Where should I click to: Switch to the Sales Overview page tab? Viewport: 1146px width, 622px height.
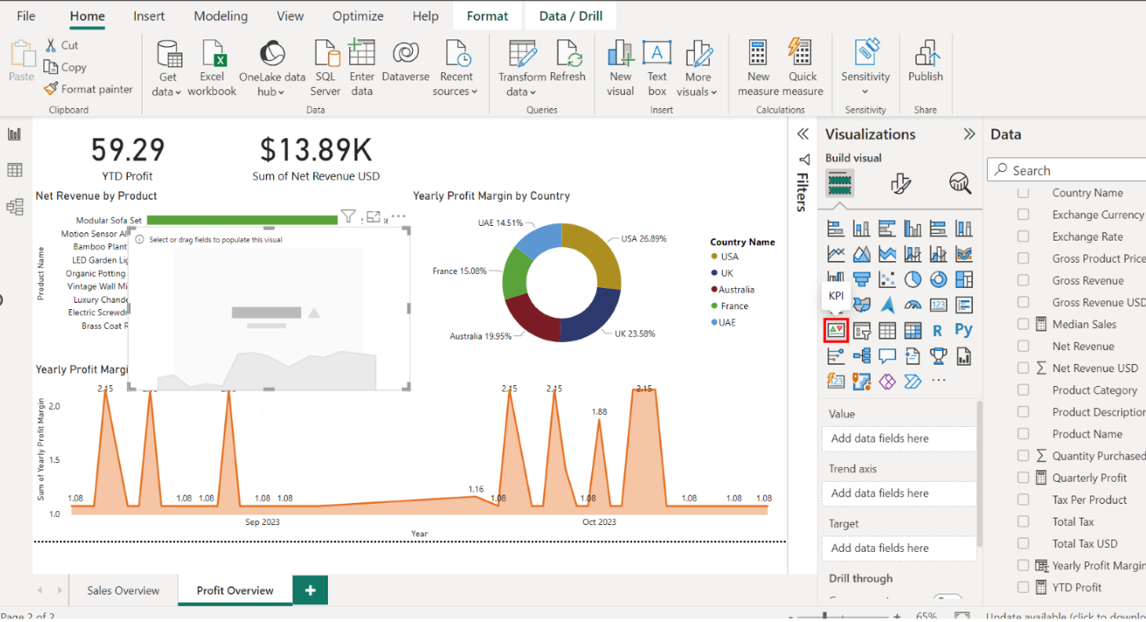tap(123, 591)
